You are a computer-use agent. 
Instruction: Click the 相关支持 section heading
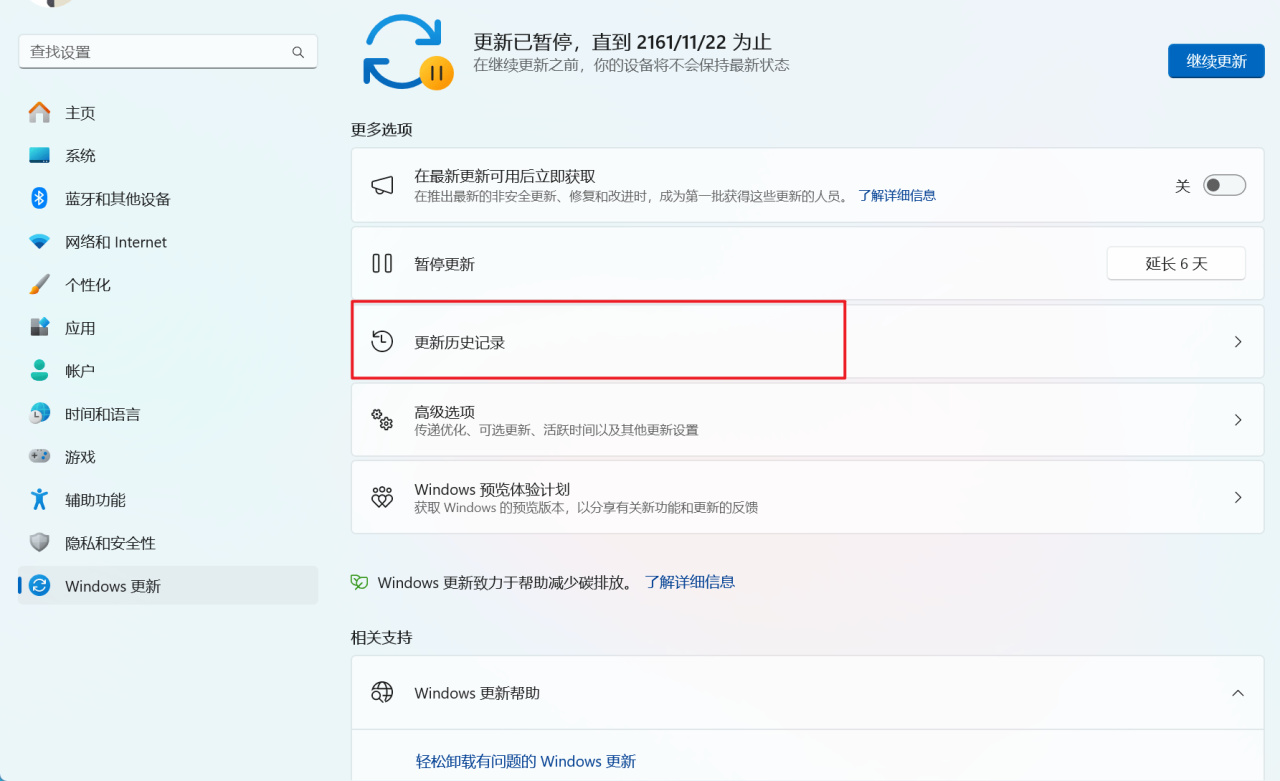(x=382, y=638)
